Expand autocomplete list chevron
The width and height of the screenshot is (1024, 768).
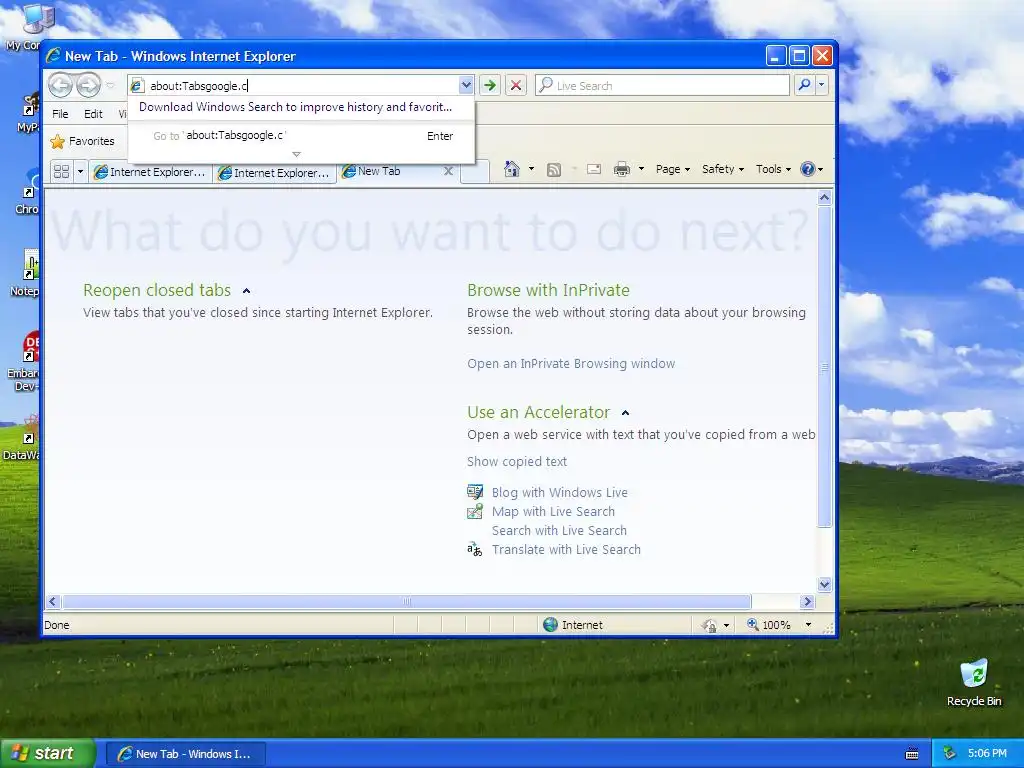point(296,155)
